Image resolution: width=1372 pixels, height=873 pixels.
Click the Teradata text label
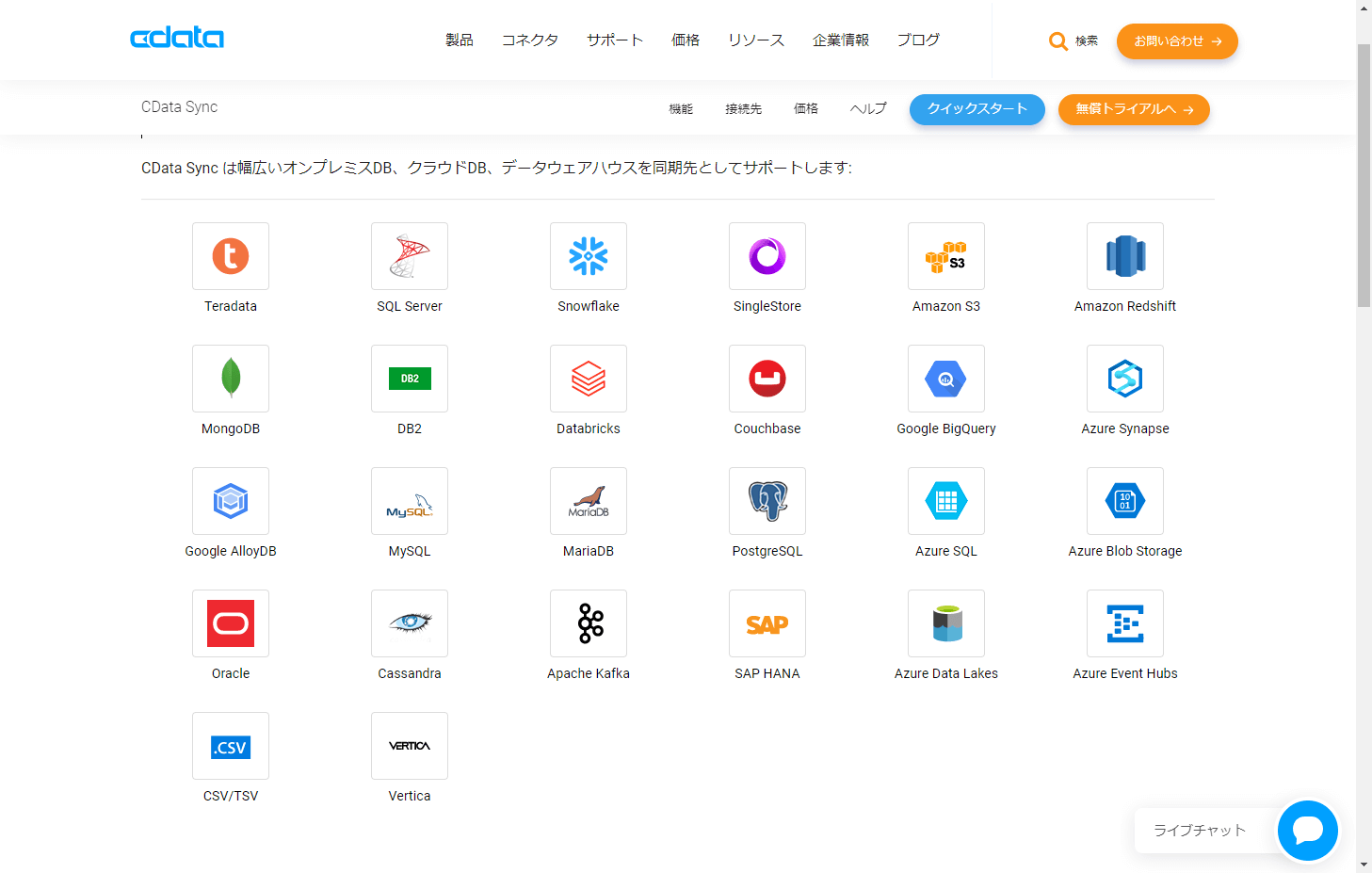(x=231, y=306)
